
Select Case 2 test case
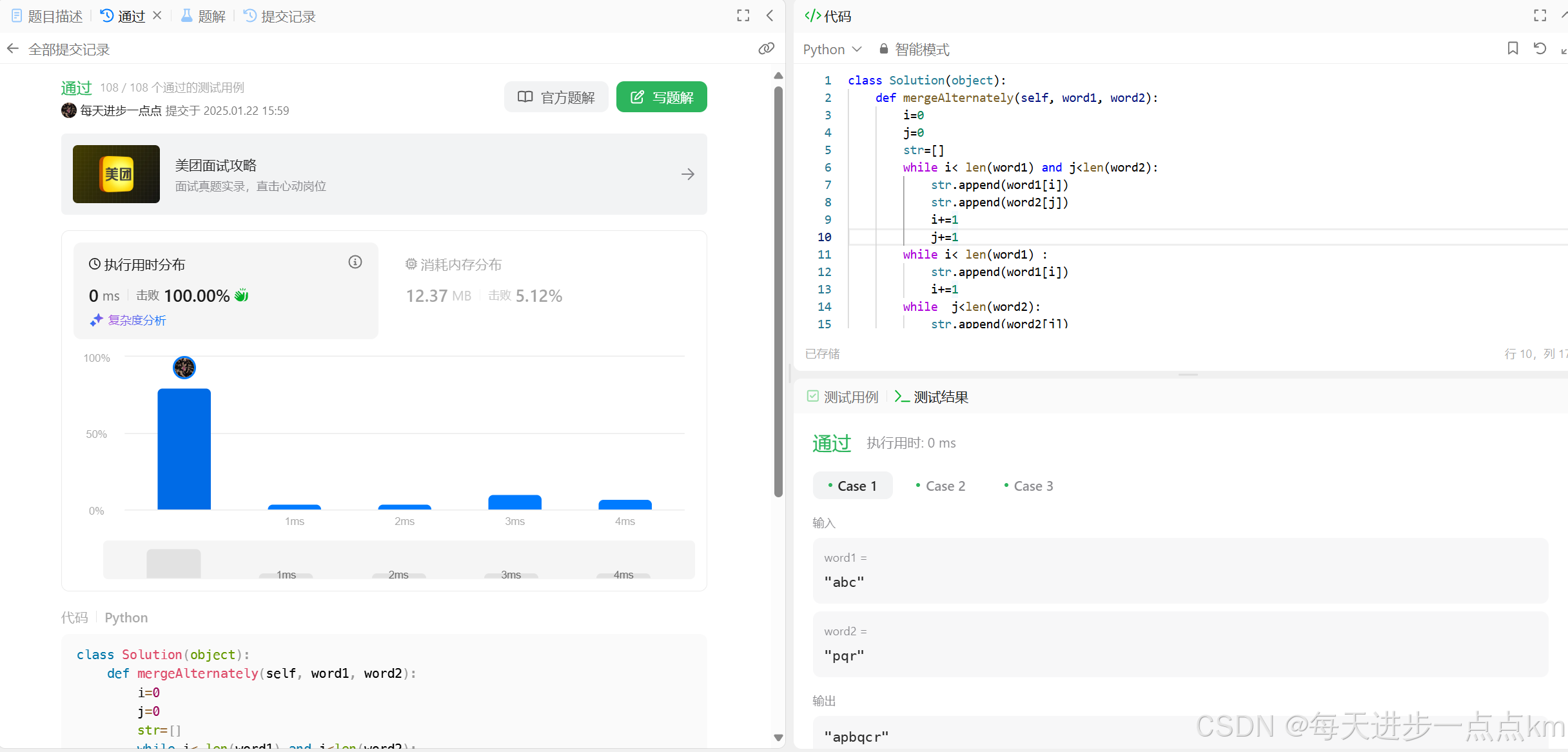tap(940, 486)
